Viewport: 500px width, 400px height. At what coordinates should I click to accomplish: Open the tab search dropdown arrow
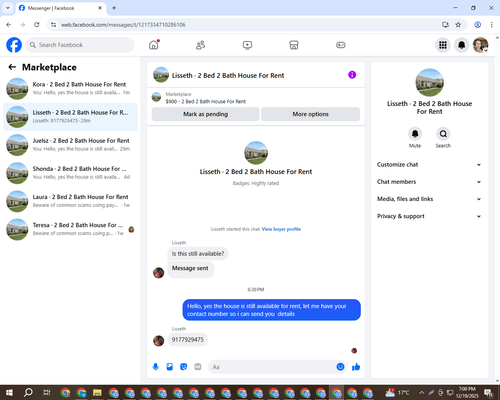(x=8, y=8)
